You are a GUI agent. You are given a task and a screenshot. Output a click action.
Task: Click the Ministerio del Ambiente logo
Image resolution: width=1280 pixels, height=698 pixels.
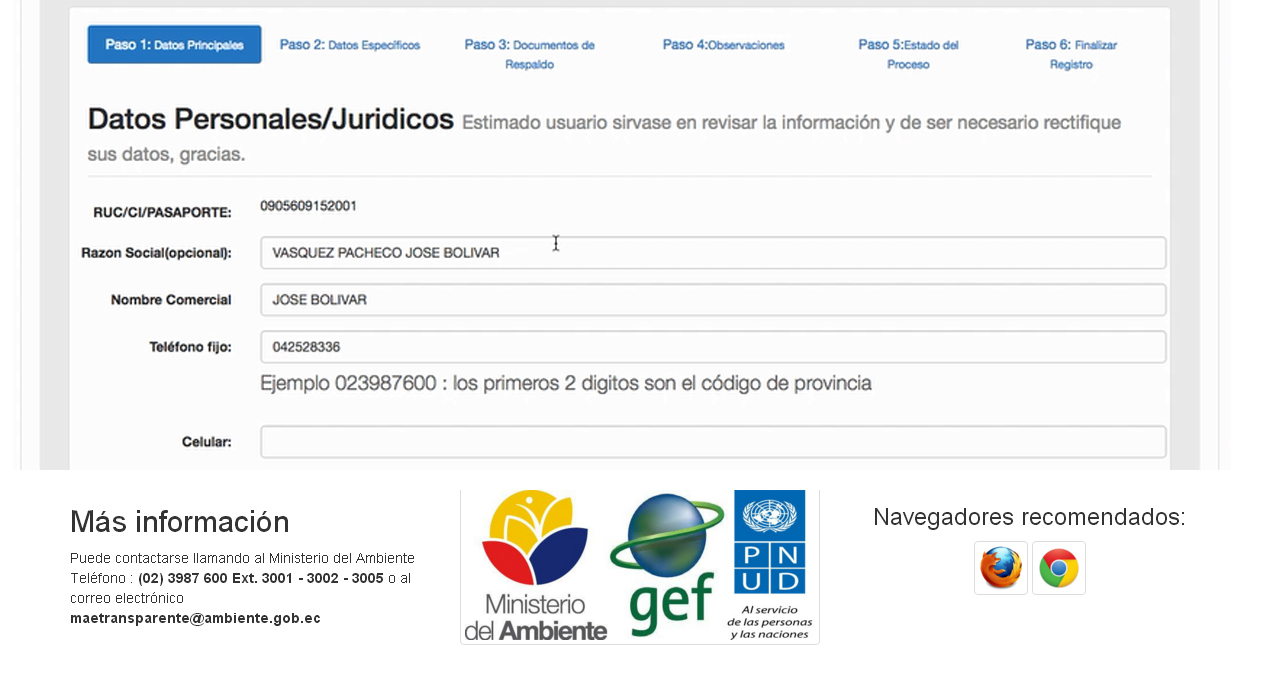coord(535,566)
